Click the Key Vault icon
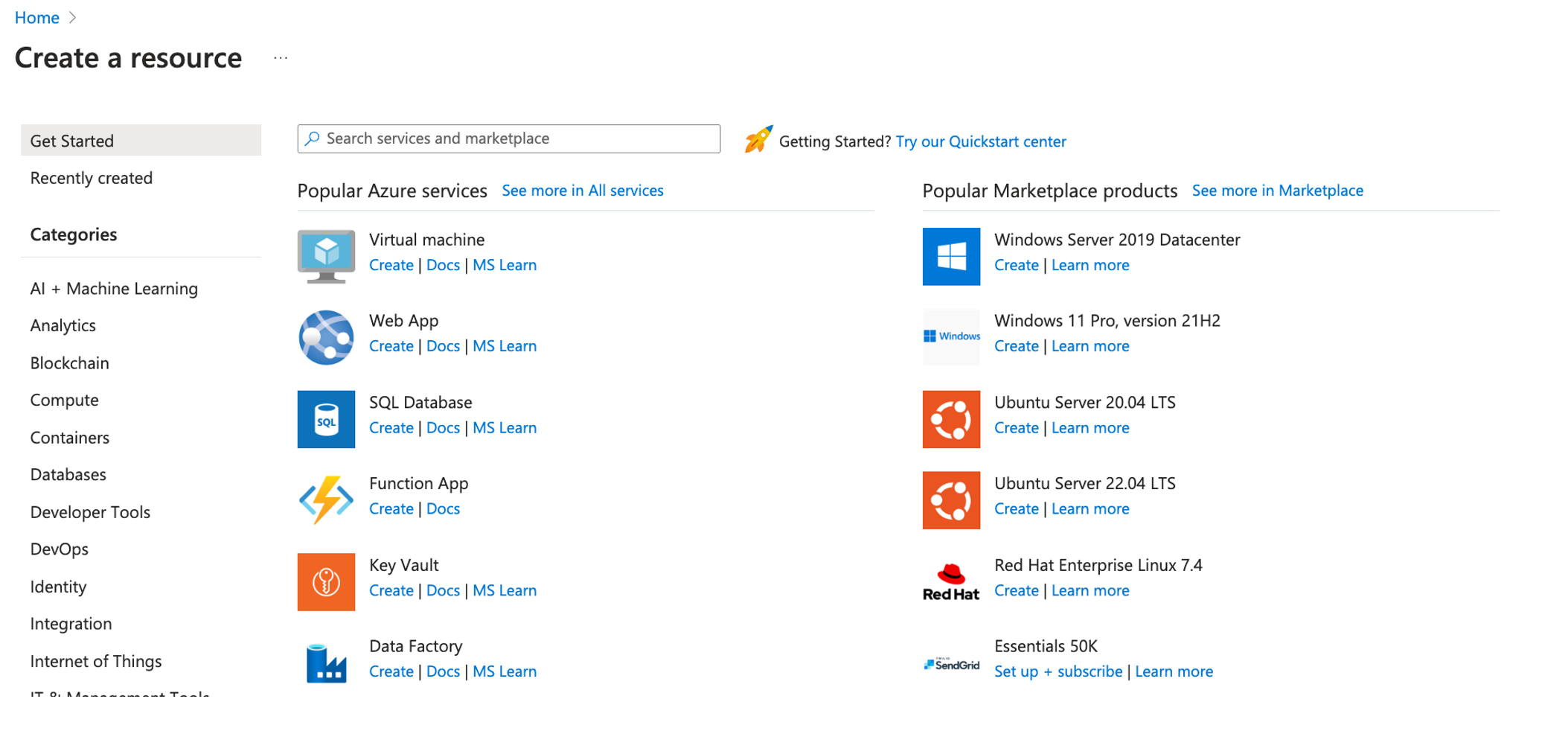The image size is (1568, 731). pos(326,581)
